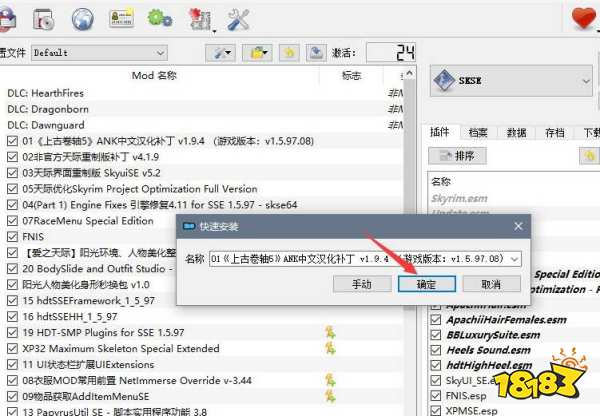Image resolution: width=600 pixels, height=416 pixels.
Task: Cancel the dialog with the 取消 button
Action: click(x=491, y=284)
